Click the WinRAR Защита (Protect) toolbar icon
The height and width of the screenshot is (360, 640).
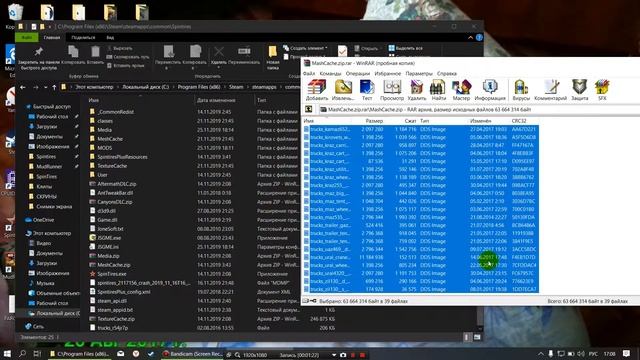pyautogui.click(x=579, y=90)
